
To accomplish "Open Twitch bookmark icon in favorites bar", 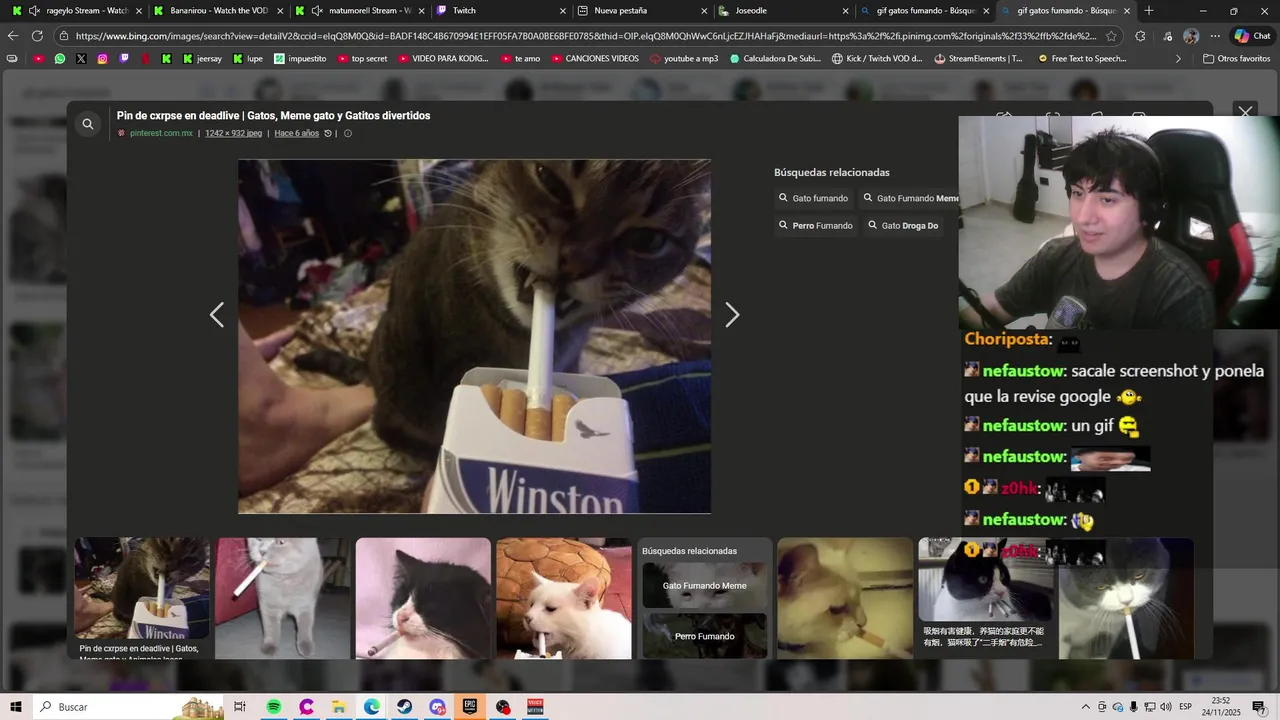I will 124,59.
